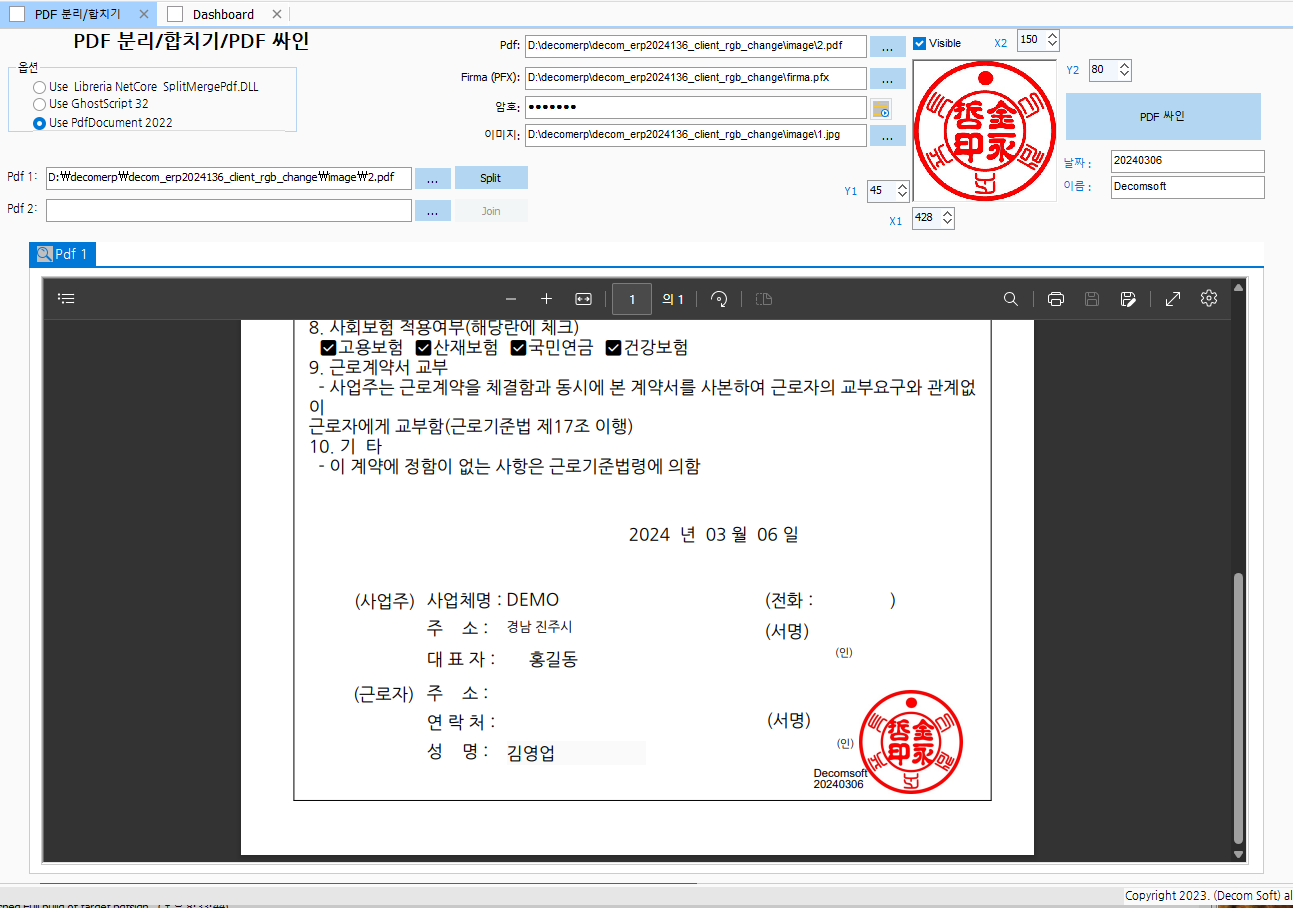This screenshot has height=908, width=1293.
Task: Increase the Y2 value
Action: (1124, 65)
